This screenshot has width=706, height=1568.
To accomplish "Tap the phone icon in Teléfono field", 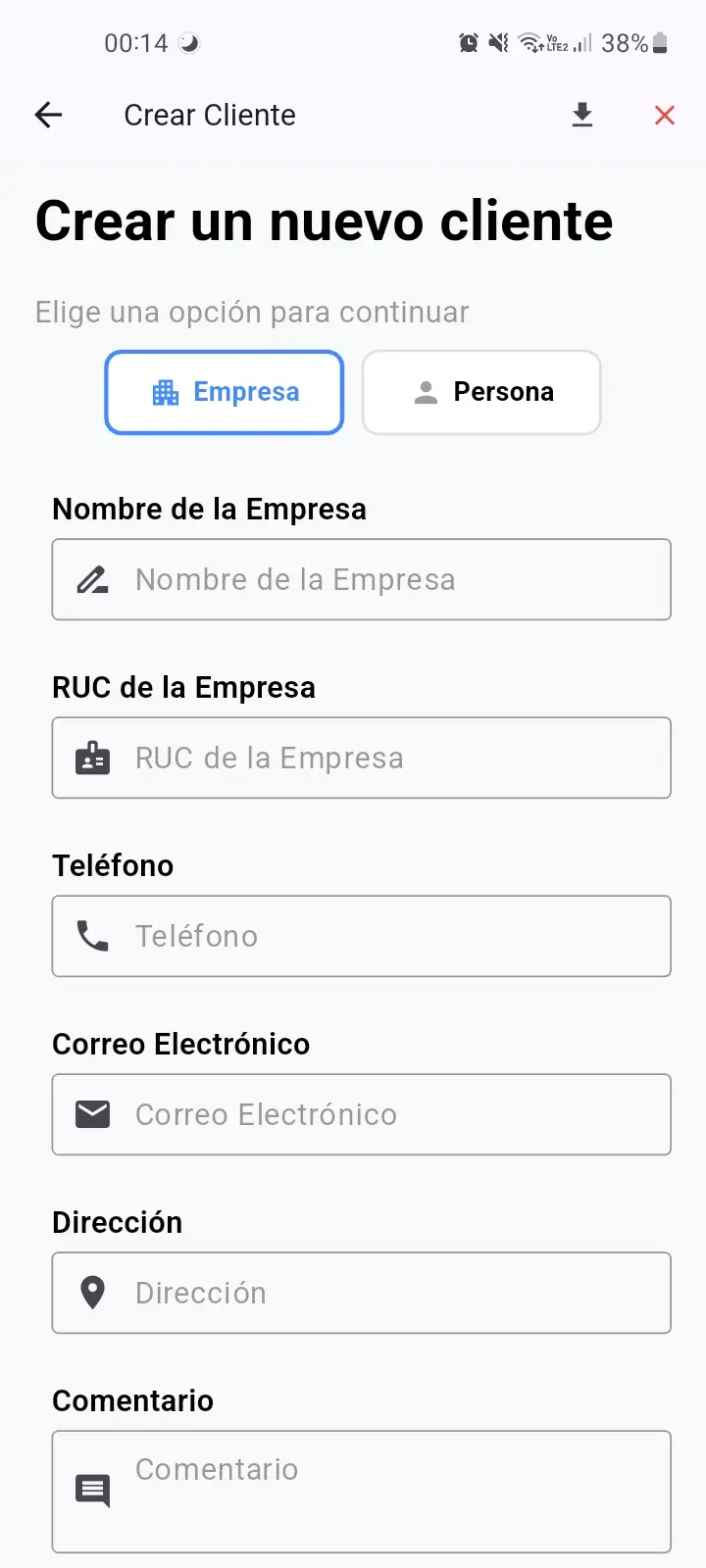I will [93, 937].
